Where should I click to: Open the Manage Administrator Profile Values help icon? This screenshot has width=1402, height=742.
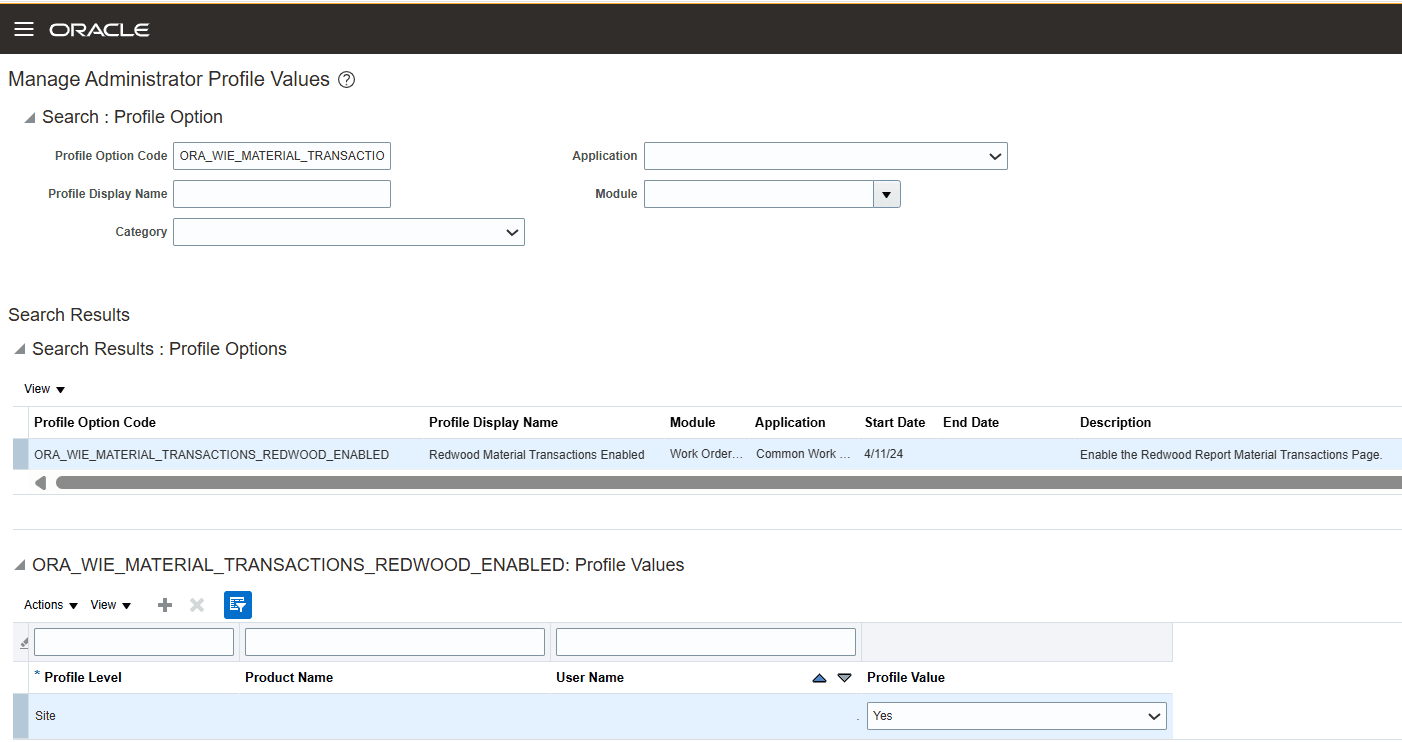click(x=345, y=78)
